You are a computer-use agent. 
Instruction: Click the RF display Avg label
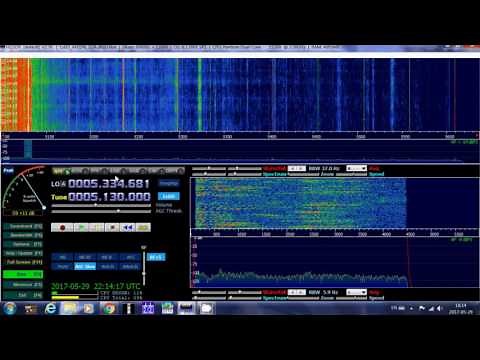[374, 169]
